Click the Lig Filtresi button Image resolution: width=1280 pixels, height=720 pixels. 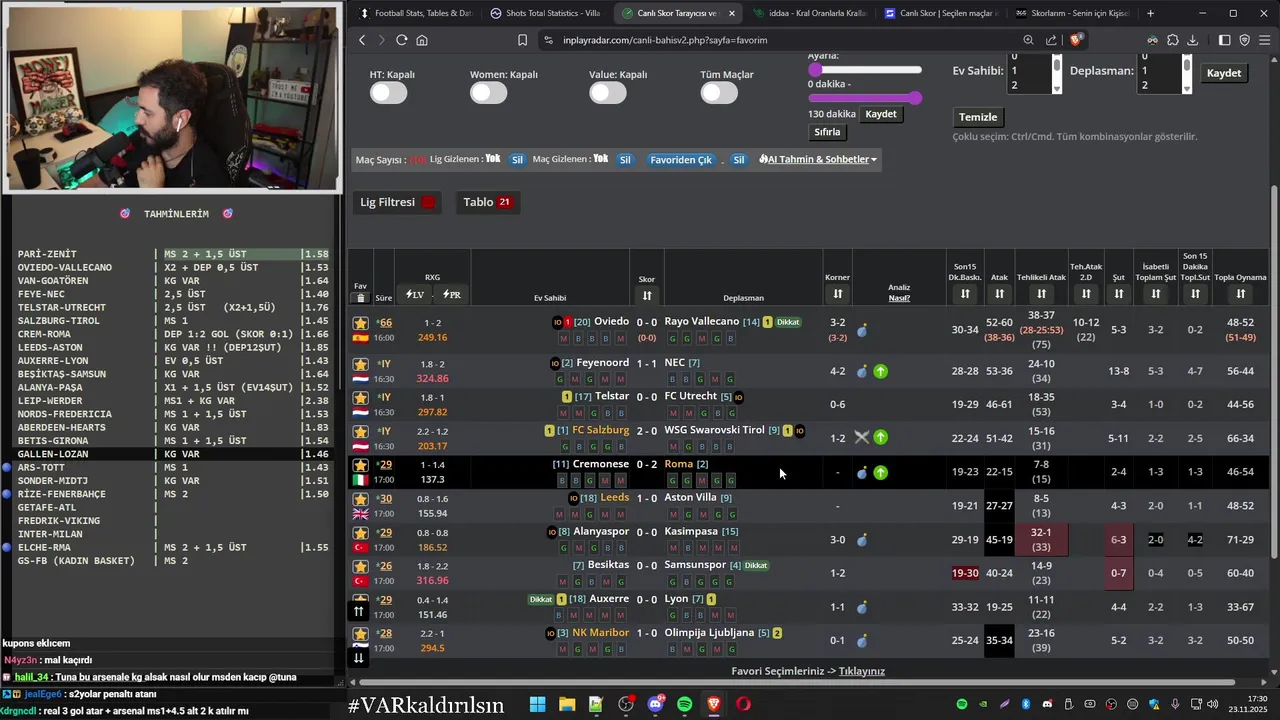click(x=398, y=202)
